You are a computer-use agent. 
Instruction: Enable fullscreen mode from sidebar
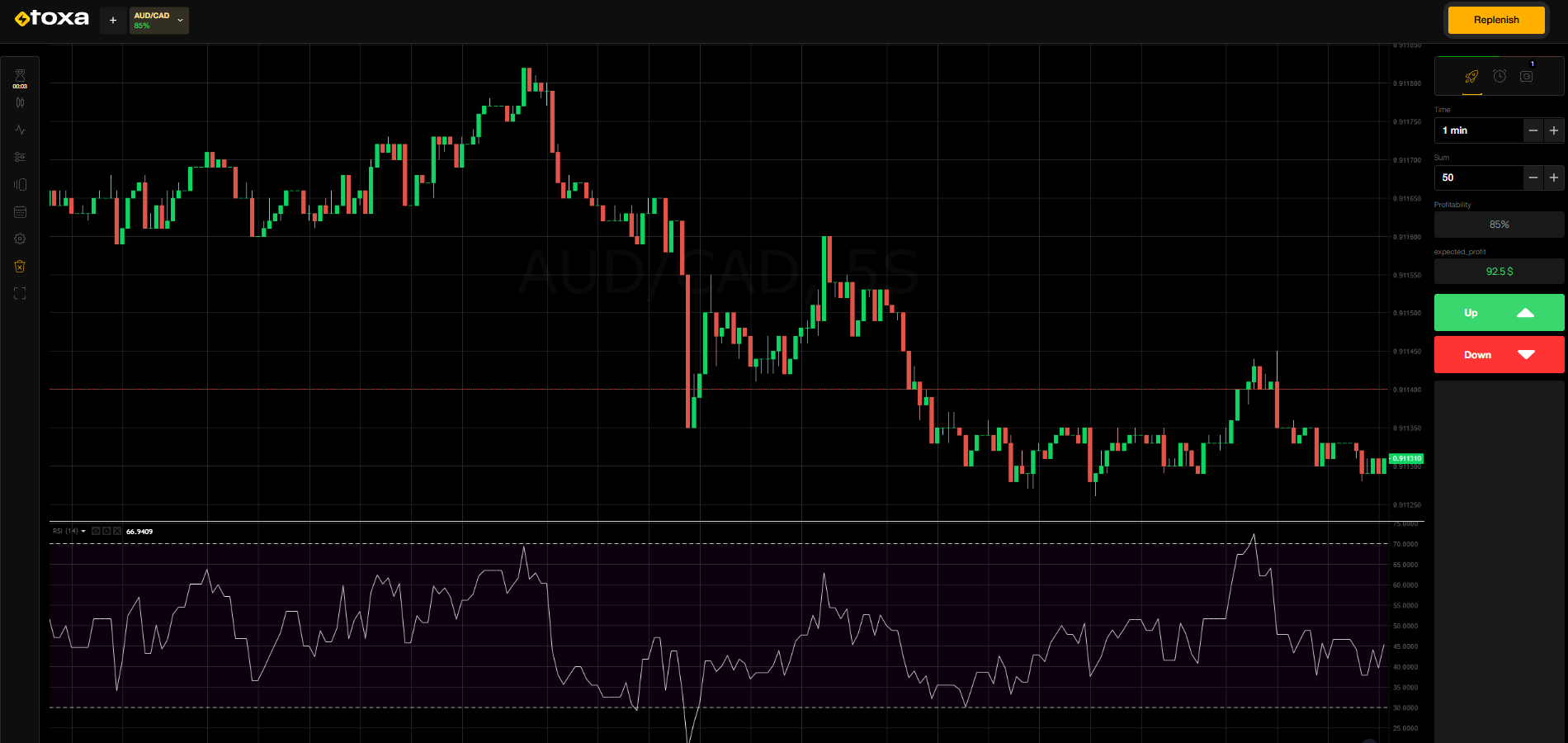click(x=20, y=294)
